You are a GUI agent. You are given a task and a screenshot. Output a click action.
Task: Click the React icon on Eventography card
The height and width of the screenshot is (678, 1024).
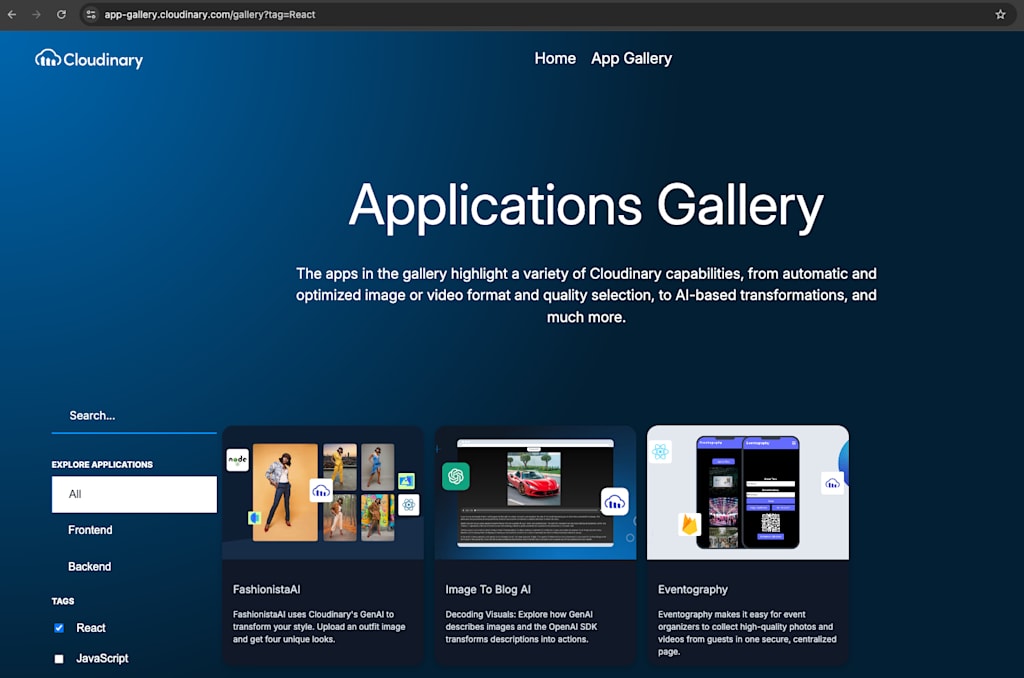[660, 451]
